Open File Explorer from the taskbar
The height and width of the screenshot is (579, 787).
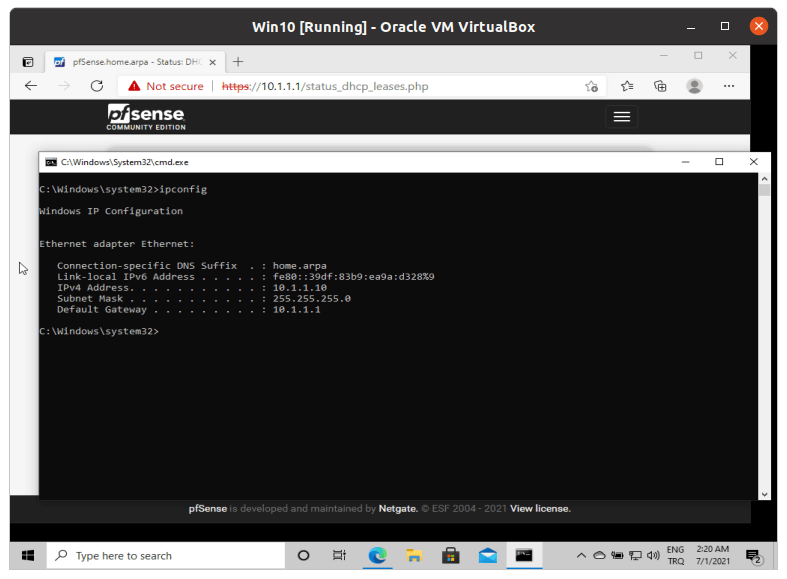pyautogui.click(x=413, y=555)
